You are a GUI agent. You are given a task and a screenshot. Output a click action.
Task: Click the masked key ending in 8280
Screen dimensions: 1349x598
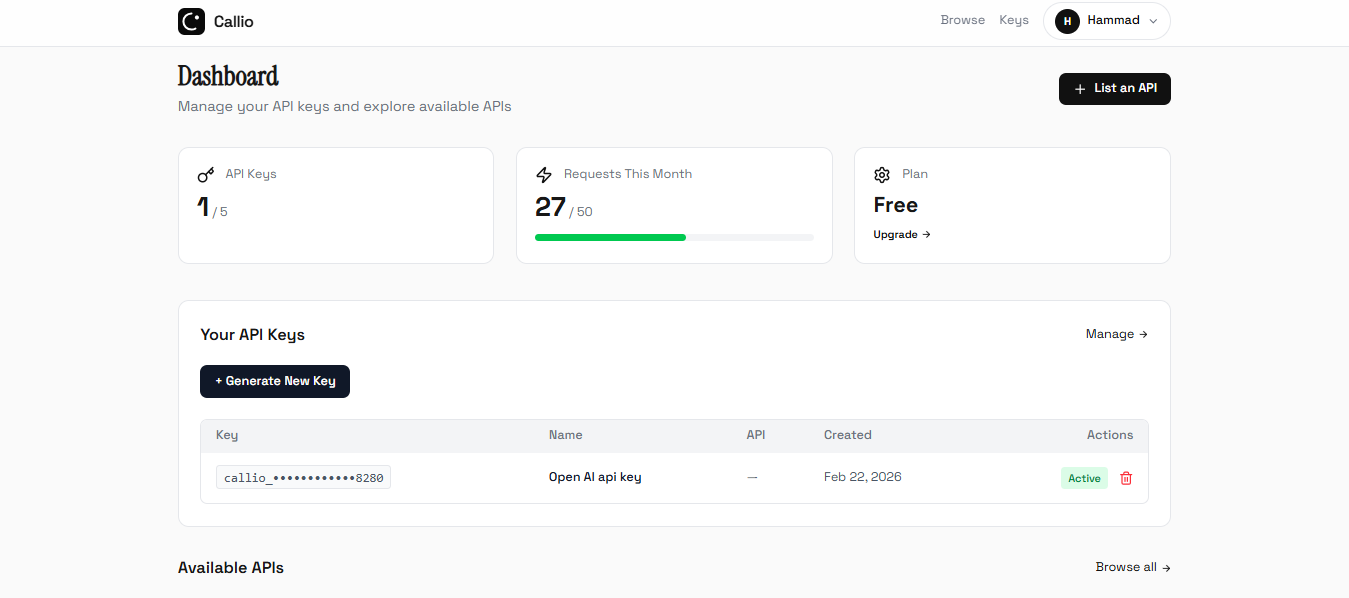coord(303,477)
